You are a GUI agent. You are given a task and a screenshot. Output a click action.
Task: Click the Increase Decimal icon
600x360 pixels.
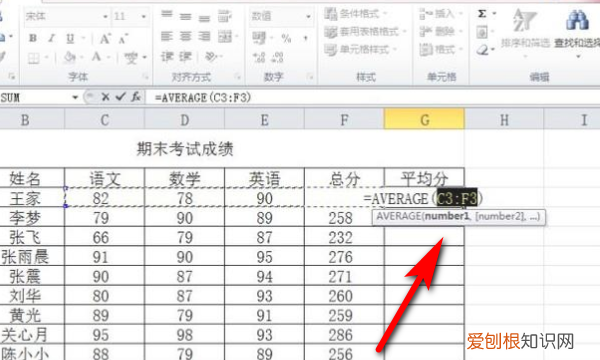coord(259,57)
